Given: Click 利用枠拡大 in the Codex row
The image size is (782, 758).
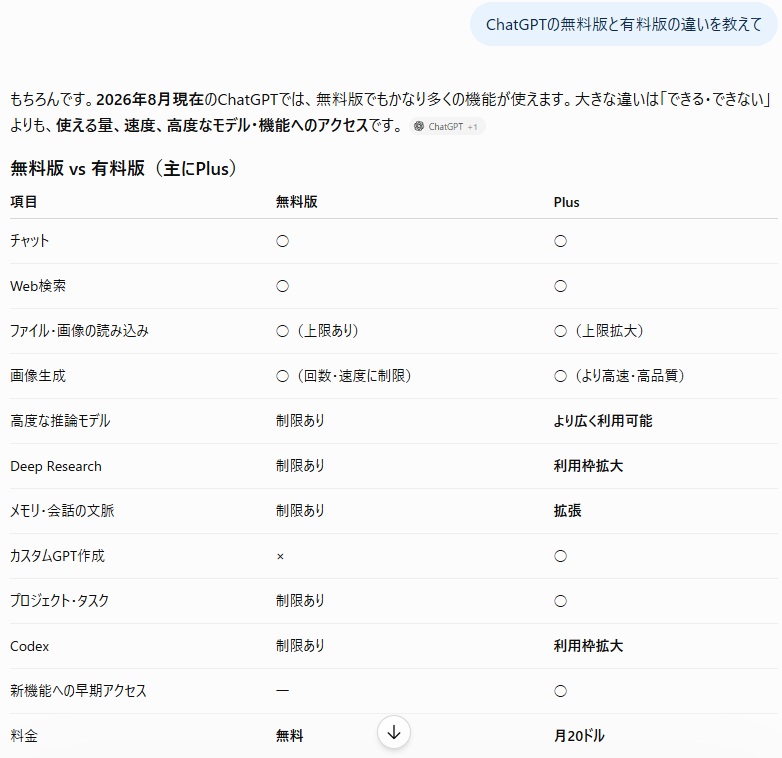Looking at the screenshot, I should click(588, 646).
